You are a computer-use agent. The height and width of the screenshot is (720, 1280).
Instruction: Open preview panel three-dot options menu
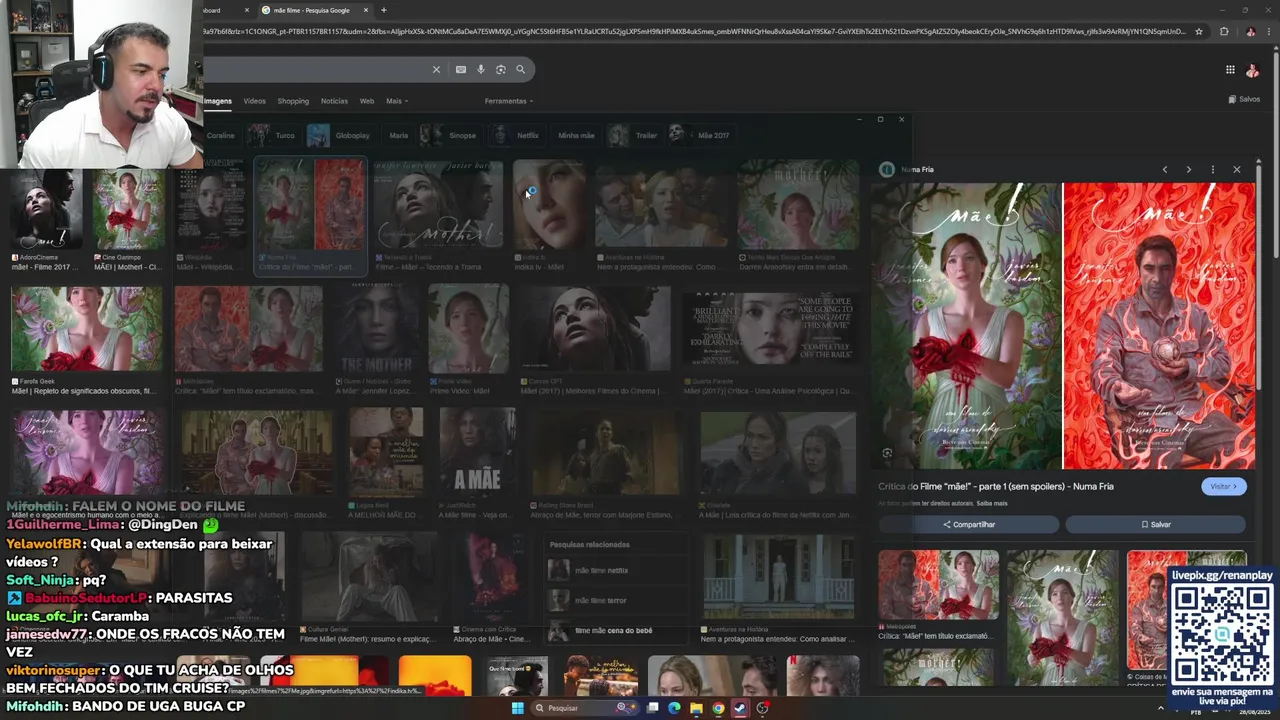(x=1213, y=169)
